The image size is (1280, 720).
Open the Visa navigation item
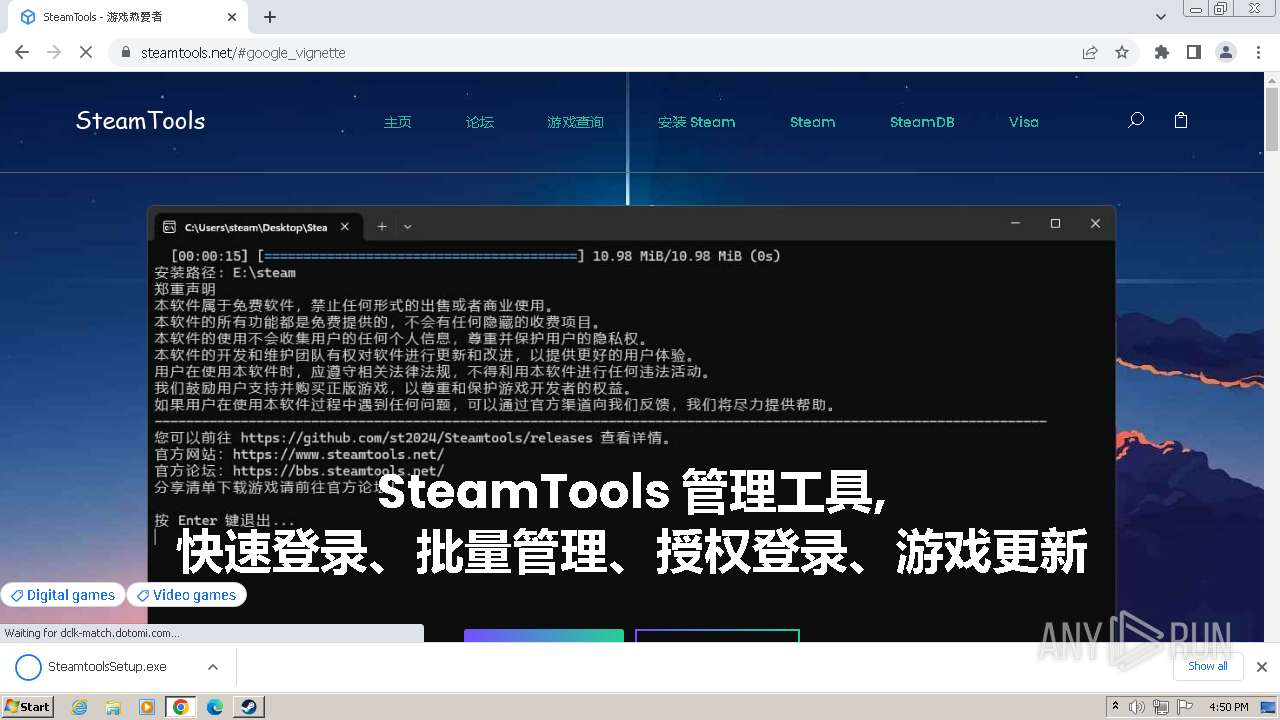(x=1023, y=122)
